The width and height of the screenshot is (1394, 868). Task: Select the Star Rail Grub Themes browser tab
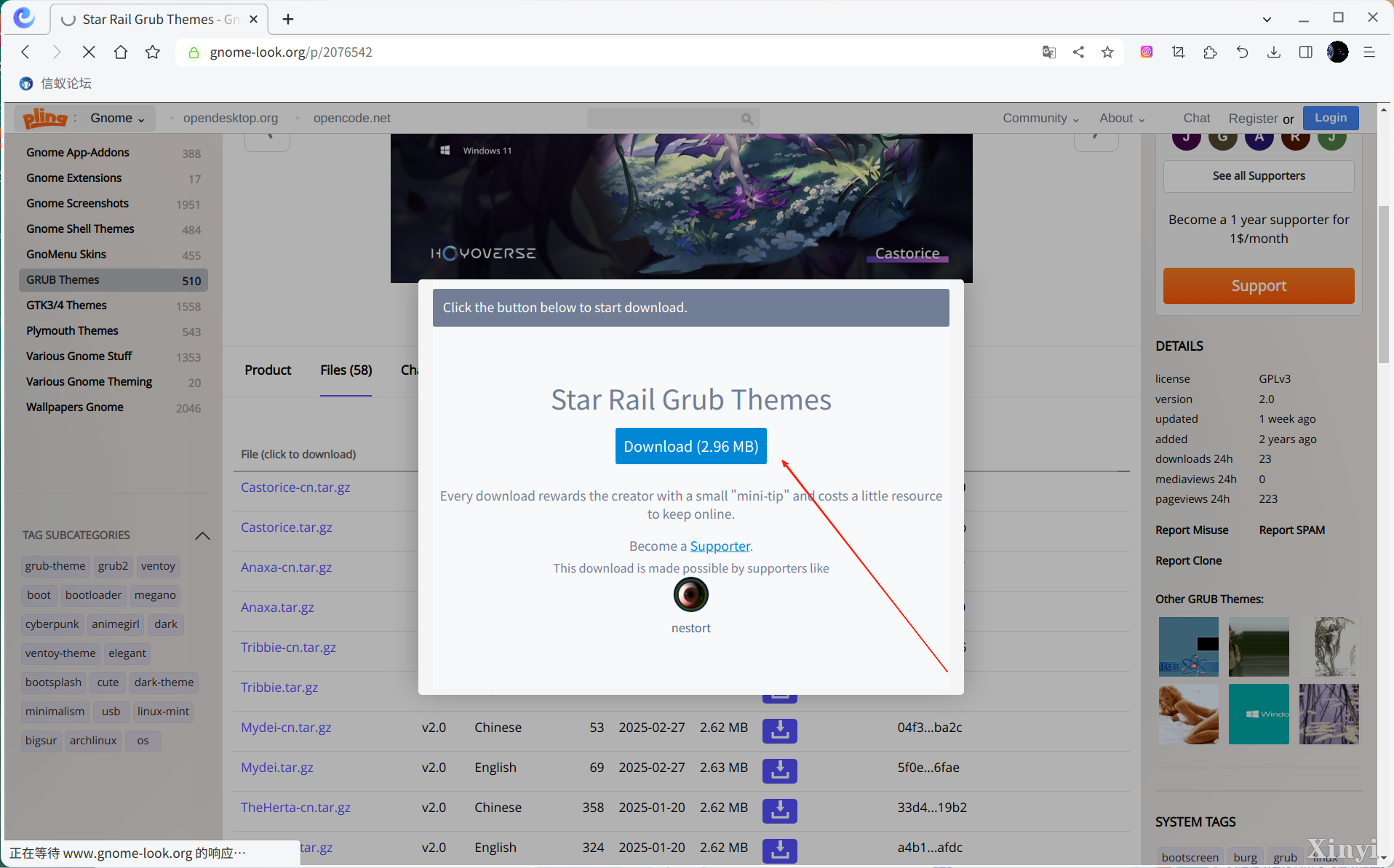click(x=160, y=19)
